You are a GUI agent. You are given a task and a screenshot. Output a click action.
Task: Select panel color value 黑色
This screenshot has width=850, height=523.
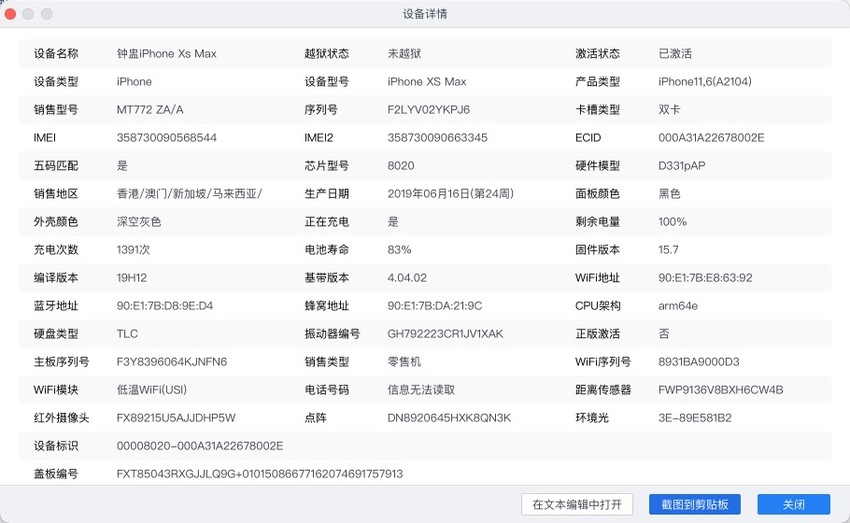(x=669, y=193)
